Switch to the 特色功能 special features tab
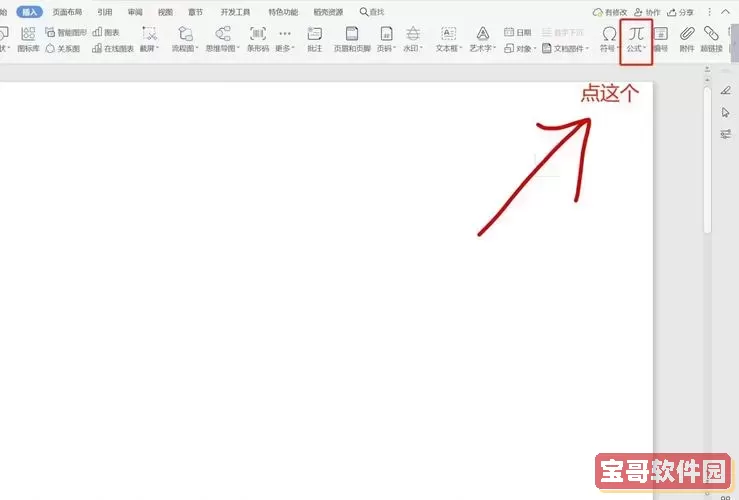The height and width of the screenshot is (500, 739). (283, 12)
